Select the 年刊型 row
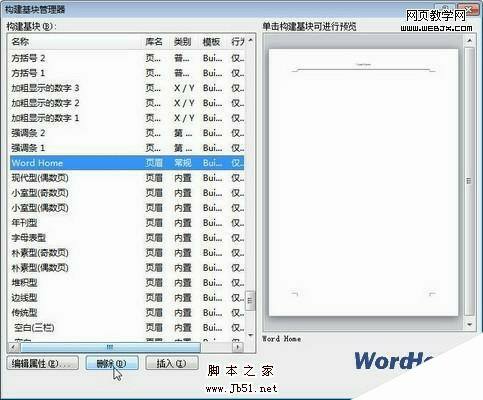The width and height of the screenshot is (483, 400). (x=127, y=223)
